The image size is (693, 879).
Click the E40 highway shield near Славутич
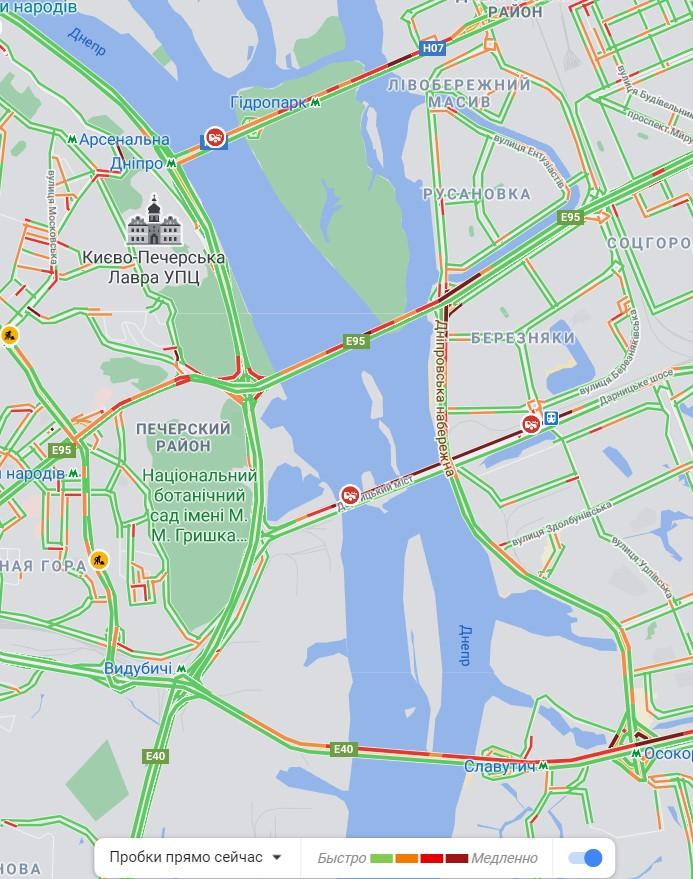(x=343, y=749)
